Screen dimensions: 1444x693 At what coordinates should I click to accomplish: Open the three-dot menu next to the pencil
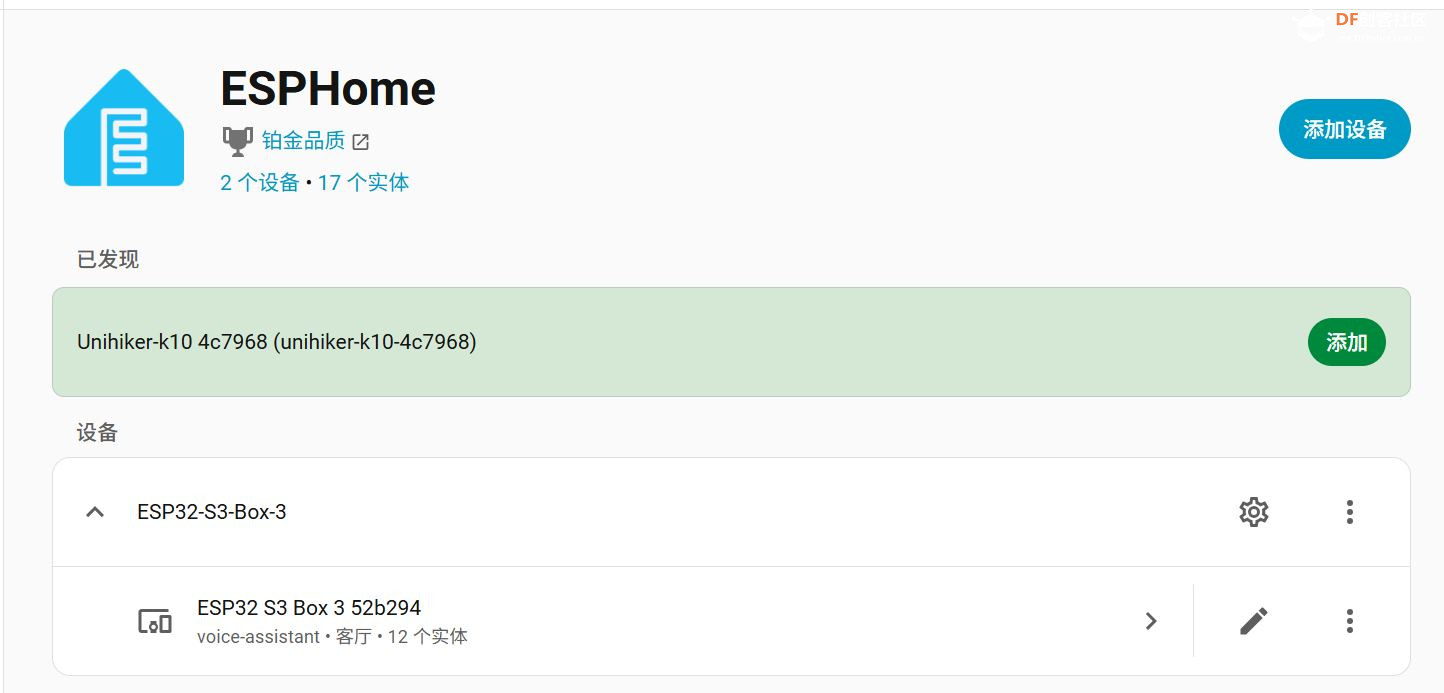tap(1349, 620)
